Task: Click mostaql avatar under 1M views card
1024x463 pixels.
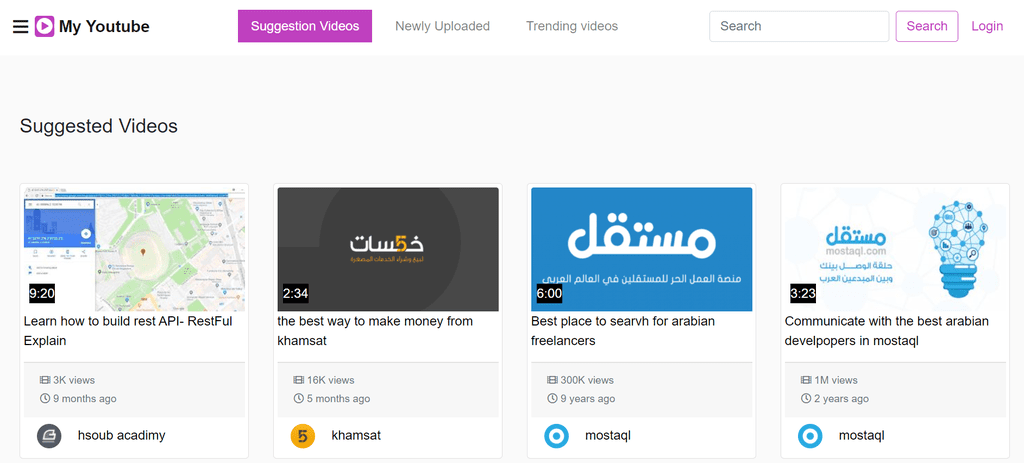Action: point(810,436)
